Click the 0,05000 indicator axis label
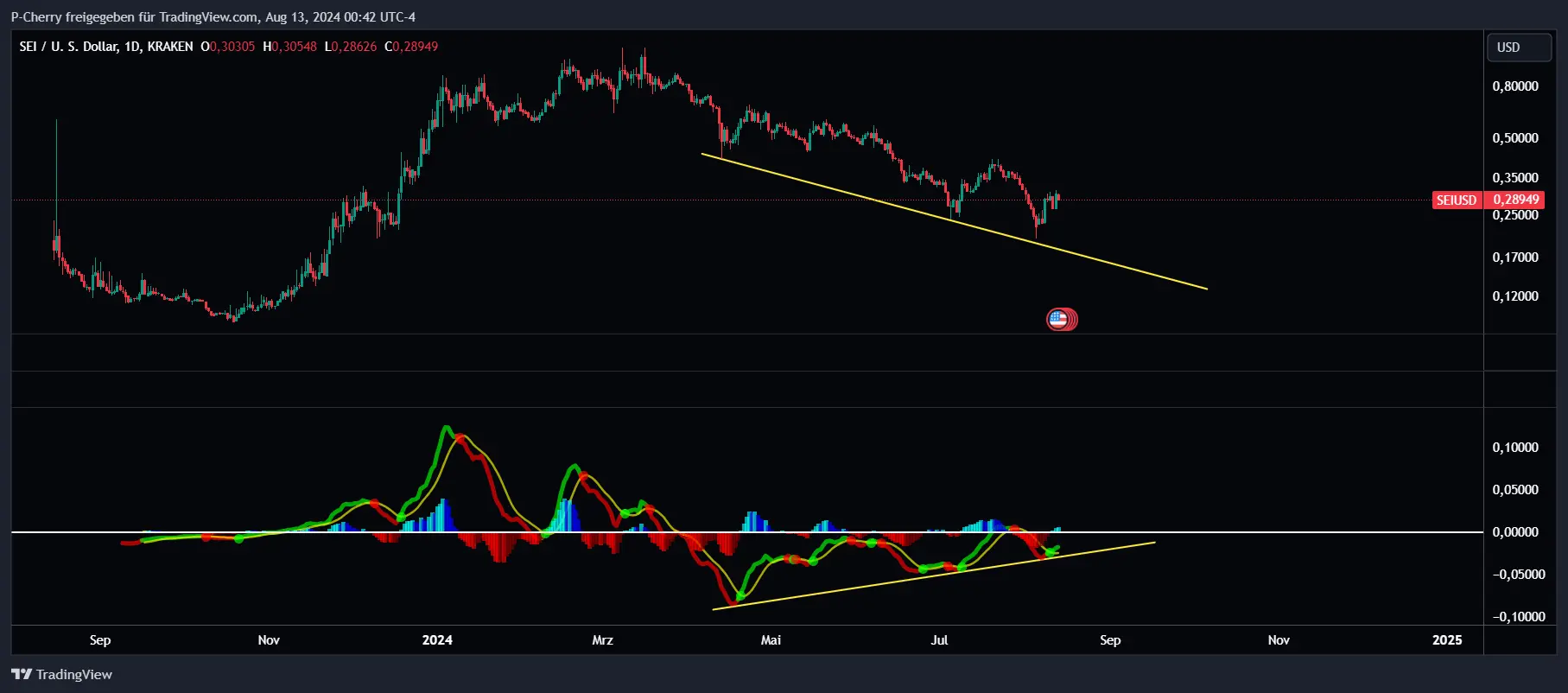This screenshot has width=1568, height=693. [1515, 490]
